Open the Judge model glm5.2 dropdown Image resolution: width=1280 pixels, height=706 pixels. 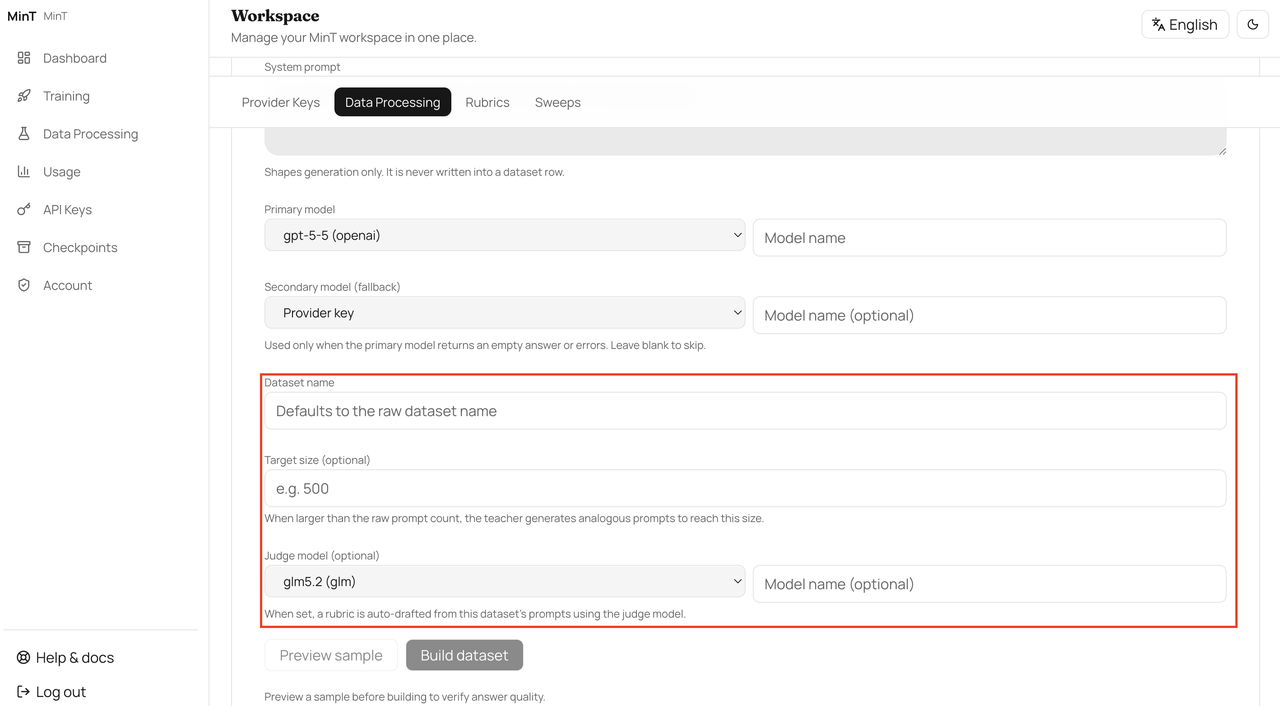[505, 582]
